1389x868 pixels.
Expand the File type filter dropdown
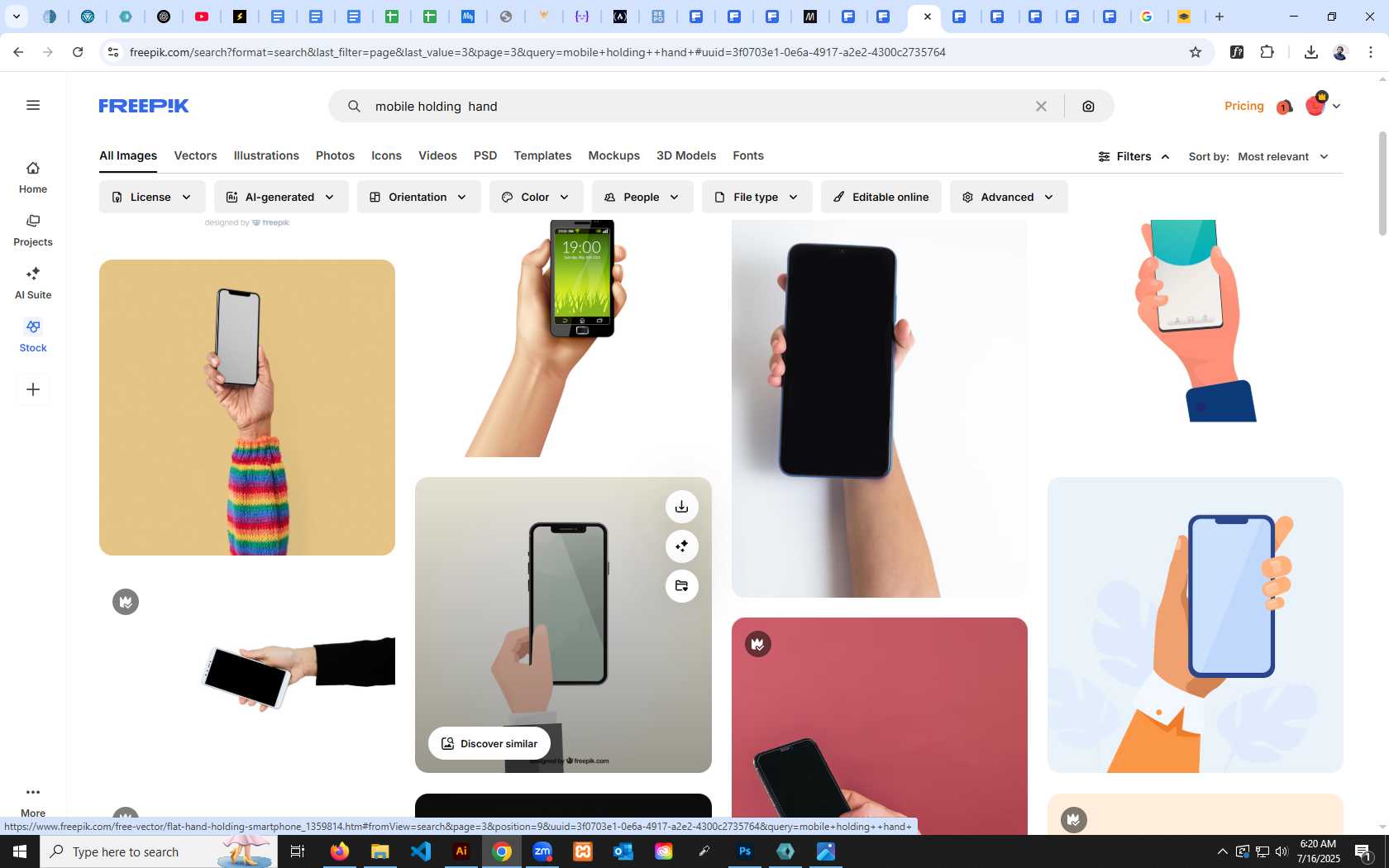(x=757, y=197)
